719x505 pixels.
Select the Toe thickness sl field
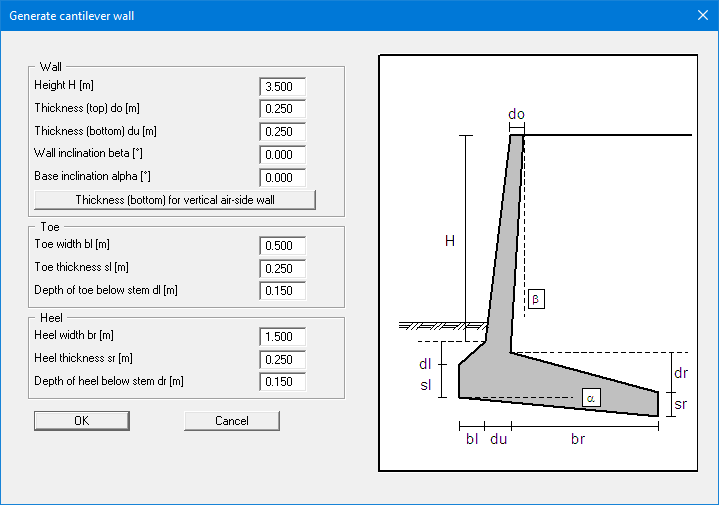point(282,268)
